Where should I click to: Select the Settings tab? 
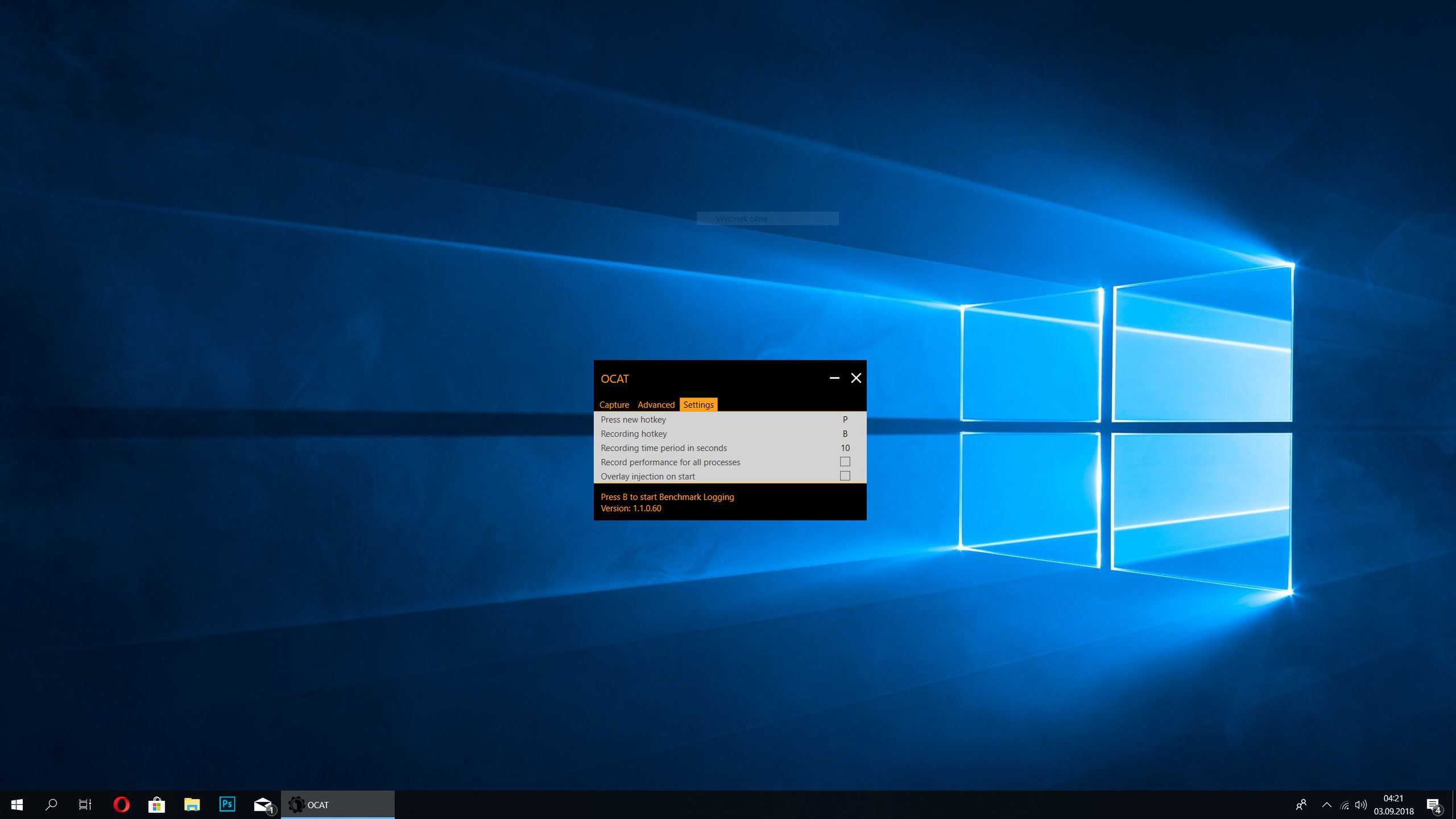(x=698, y=404)
